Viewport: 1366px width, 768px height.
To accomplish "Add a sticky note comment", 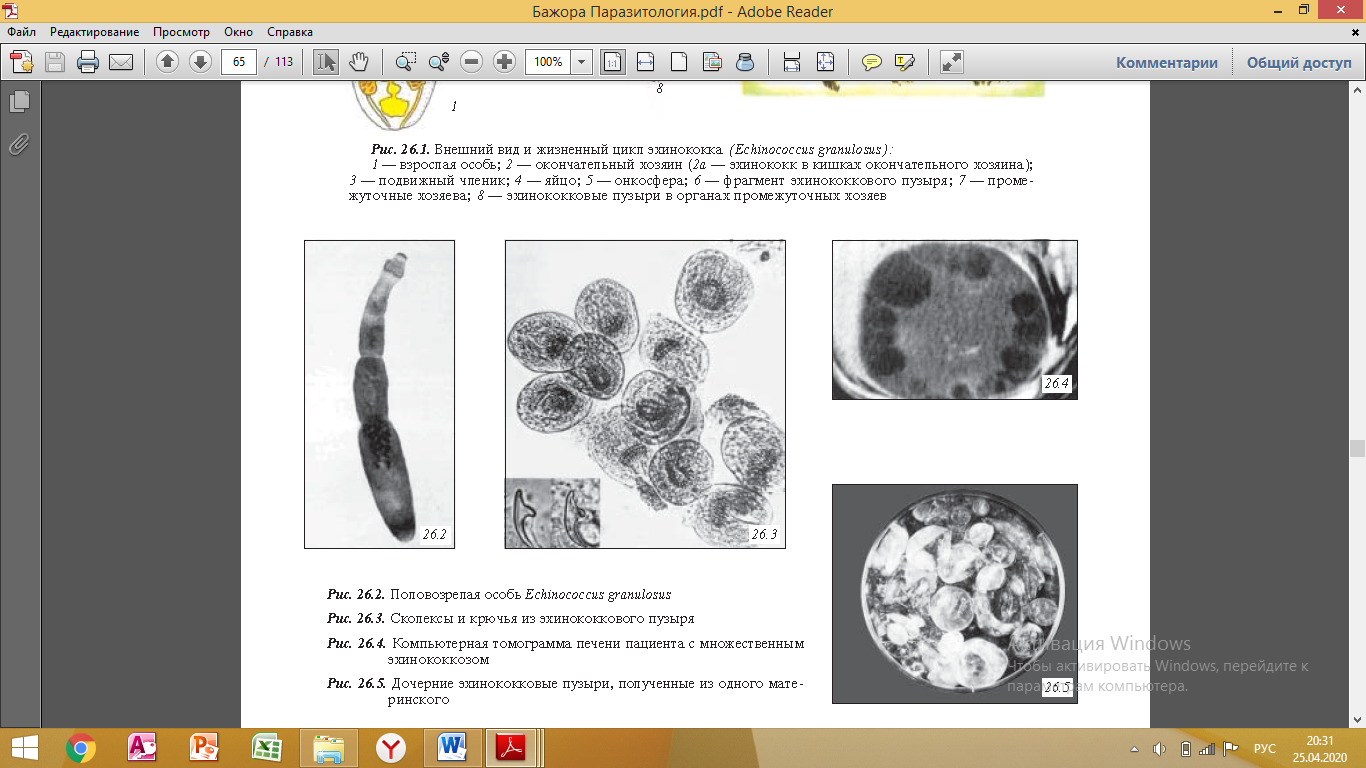I will [x=872, y=62].
